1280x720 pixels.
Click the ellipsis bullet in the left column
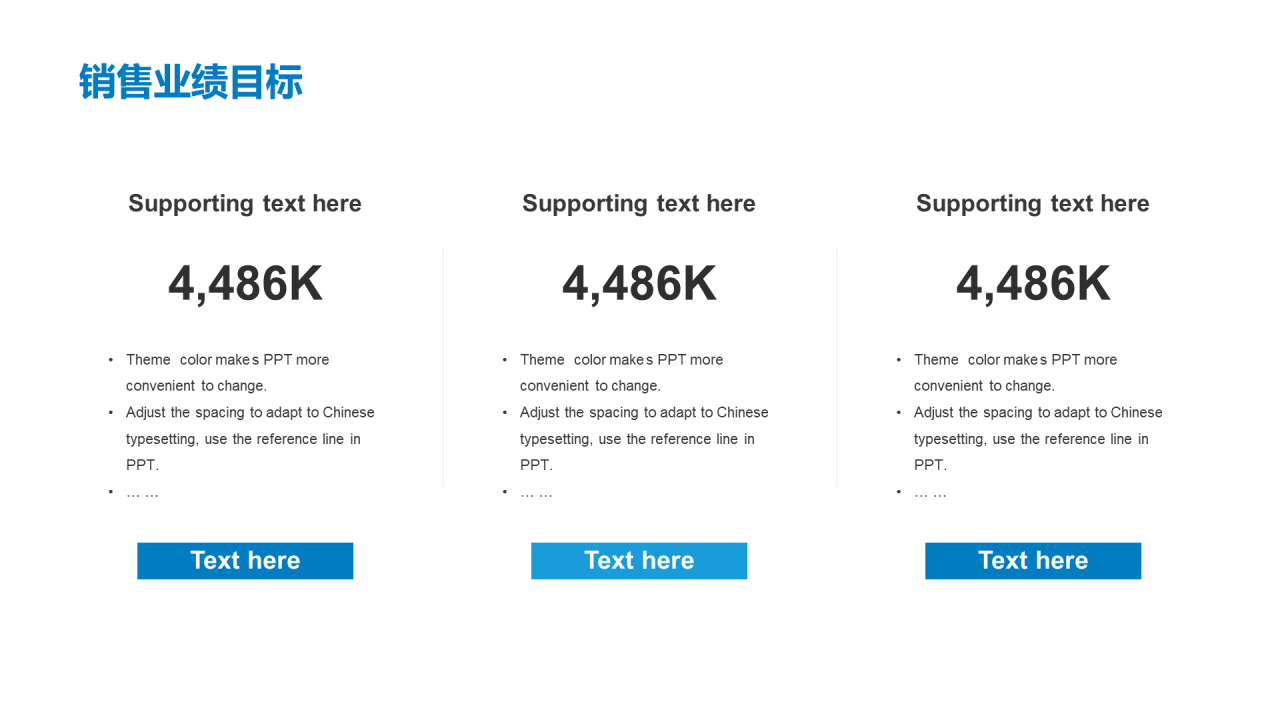pyautogui.click(x=134, y=492)
